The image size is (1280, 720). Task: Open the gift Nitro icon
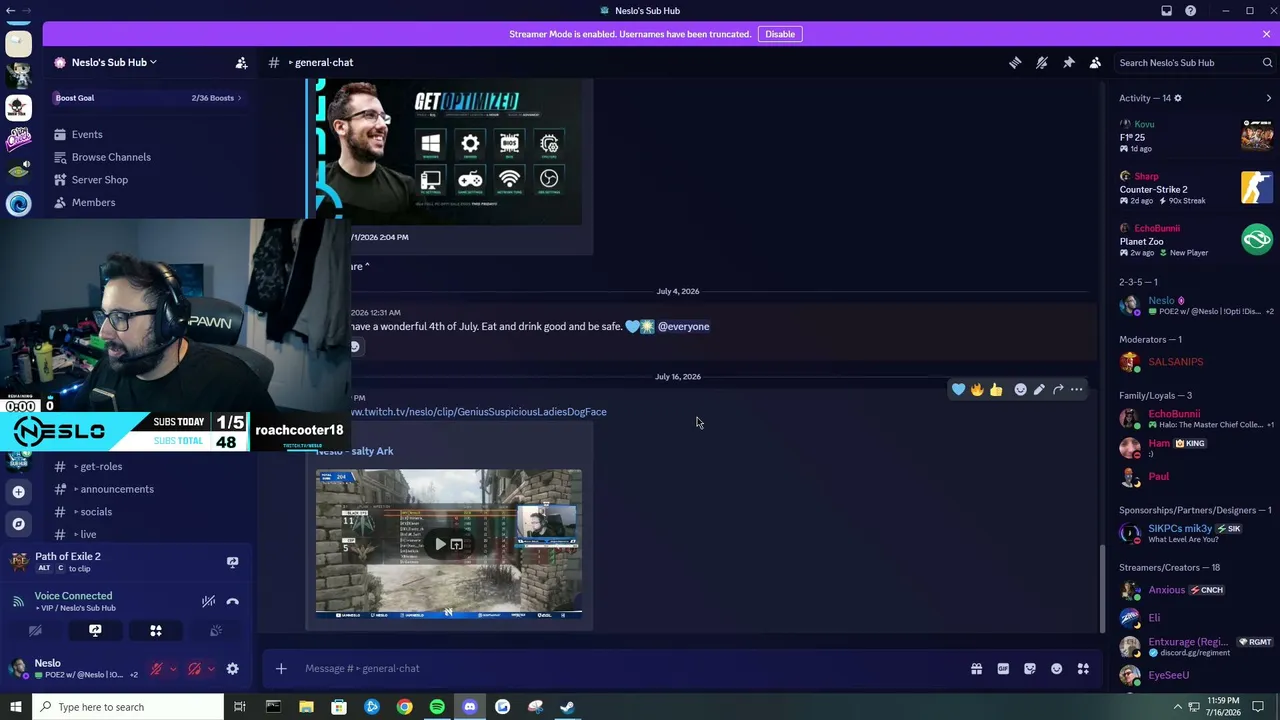pos(976,669)
